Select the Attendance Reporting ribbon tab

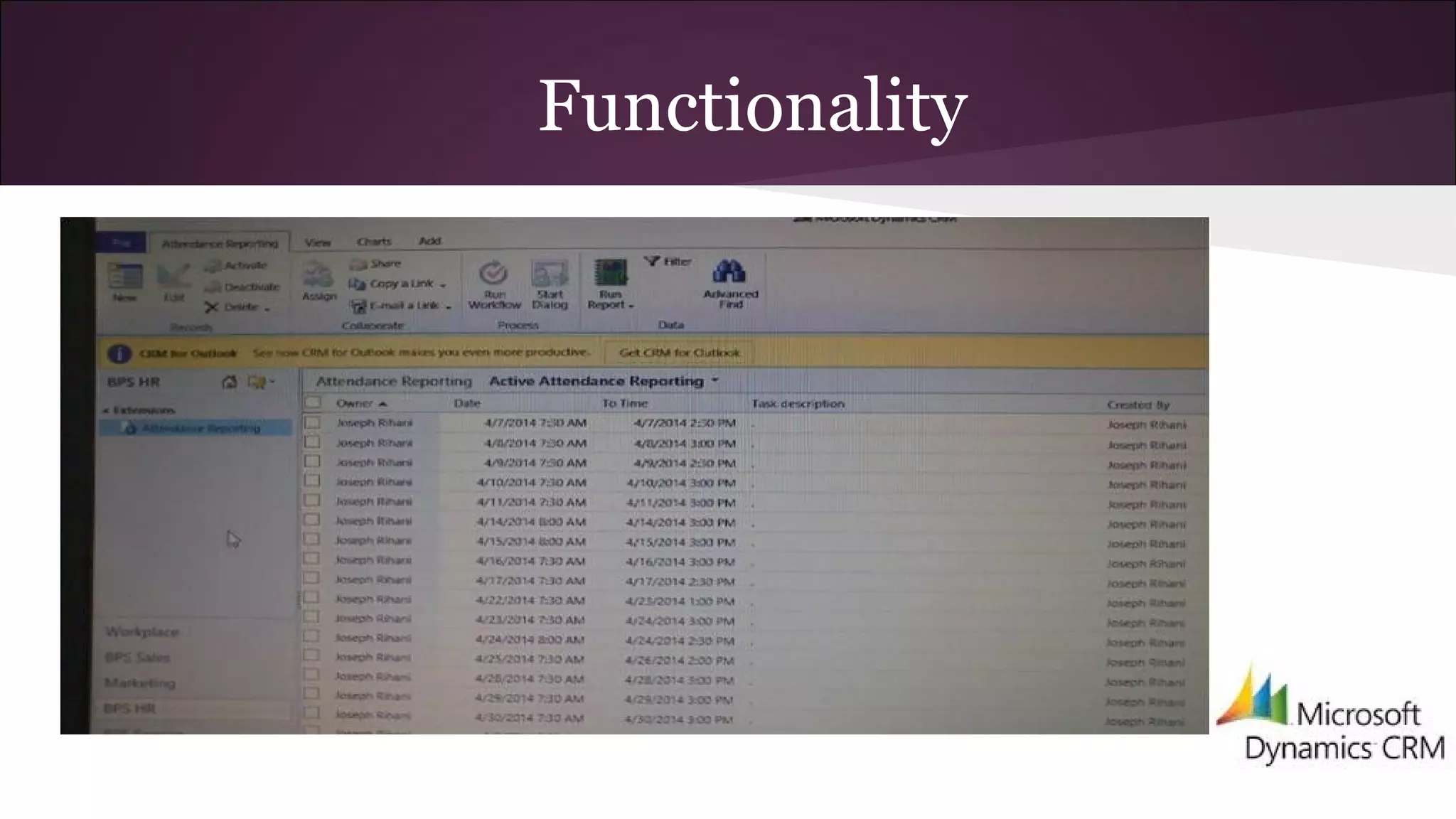coord(220,243)
